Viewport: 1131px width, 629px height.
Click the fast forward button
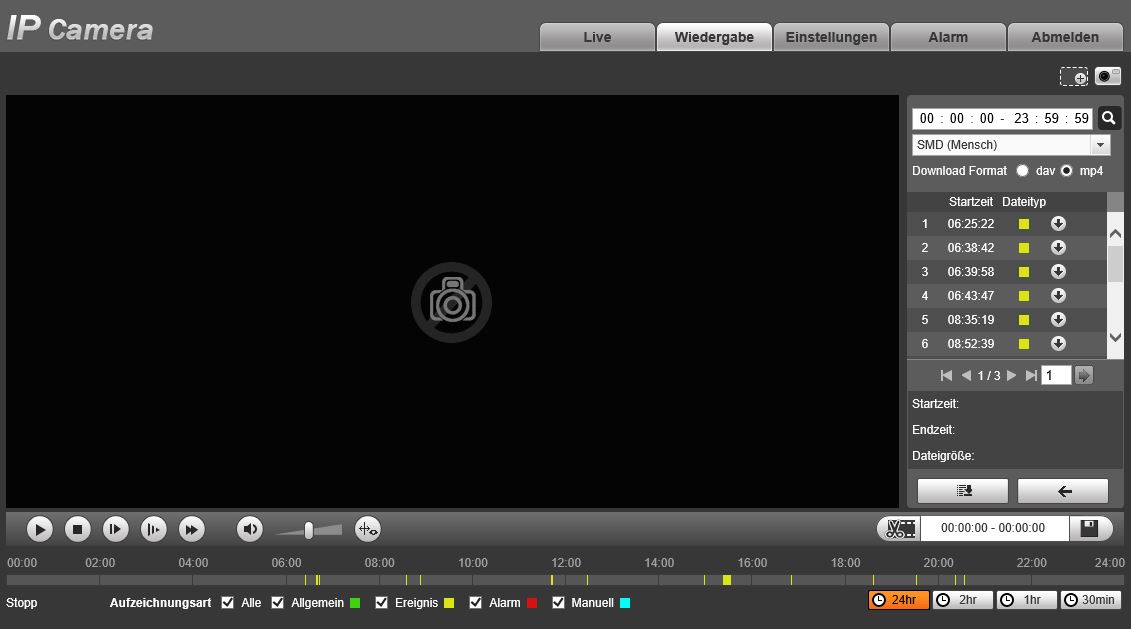point(191,529)
